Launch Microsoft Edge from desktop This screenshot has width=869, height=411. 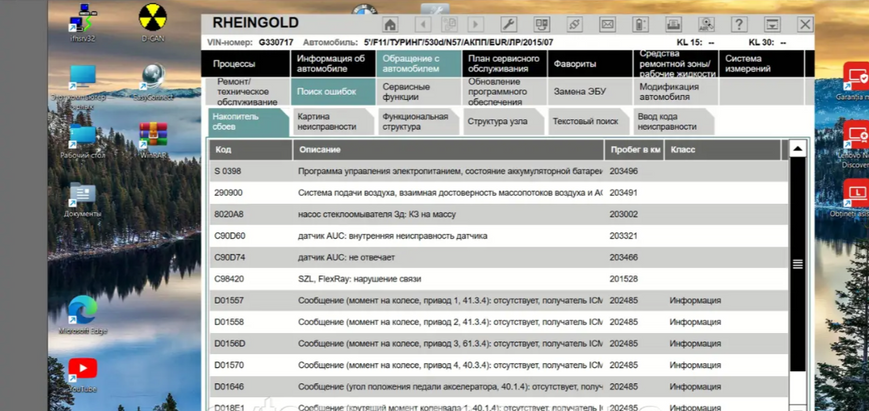coord(83,314)
